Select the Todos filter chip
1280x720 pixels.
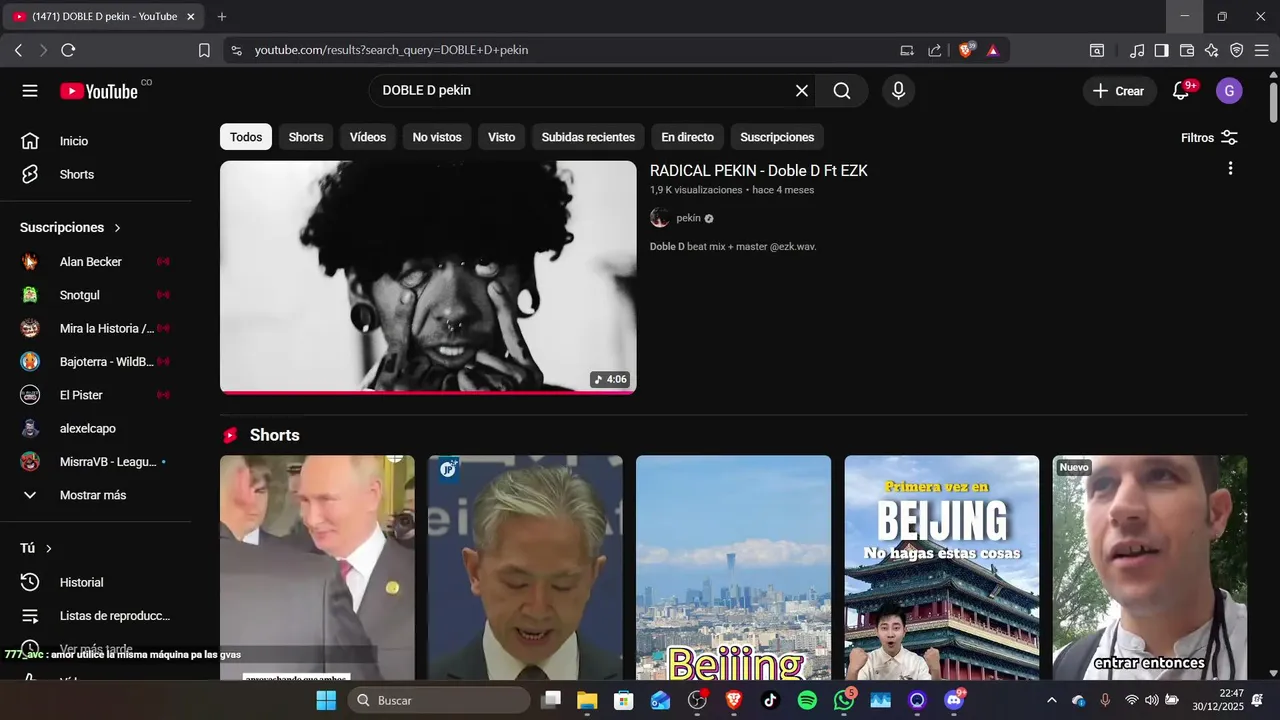tap(246, 137)
